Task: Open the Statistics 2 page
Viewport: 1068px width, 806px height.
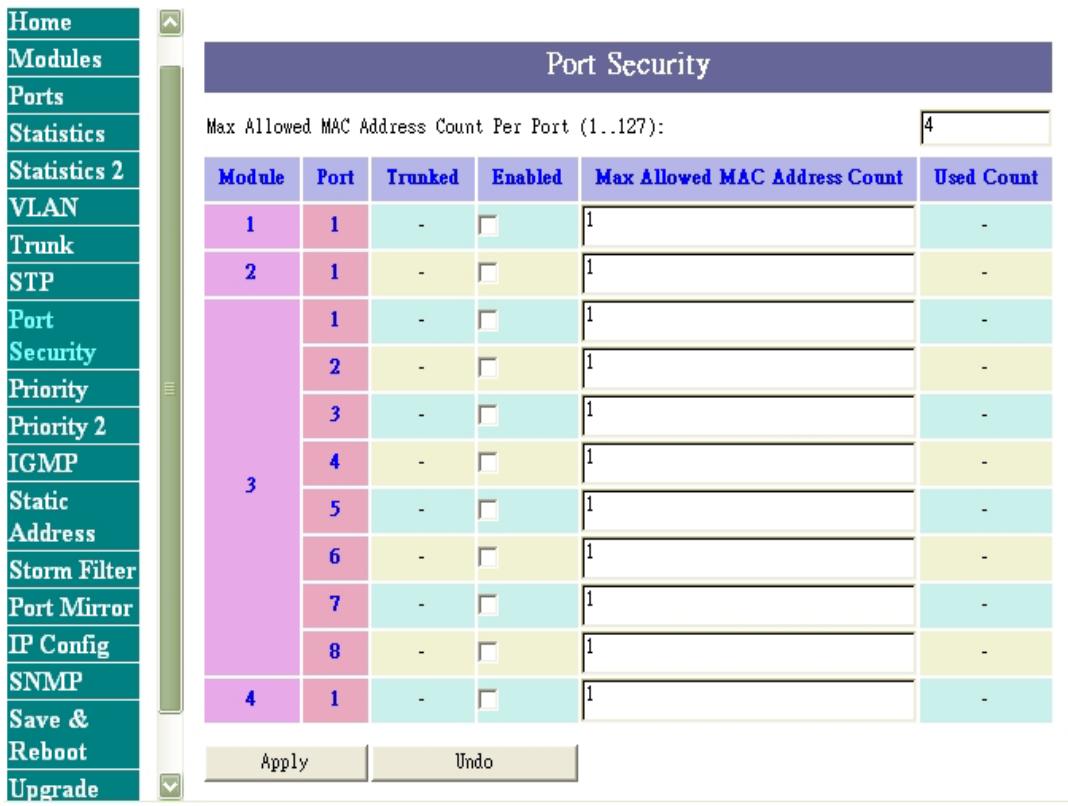Action: (73, 170)
